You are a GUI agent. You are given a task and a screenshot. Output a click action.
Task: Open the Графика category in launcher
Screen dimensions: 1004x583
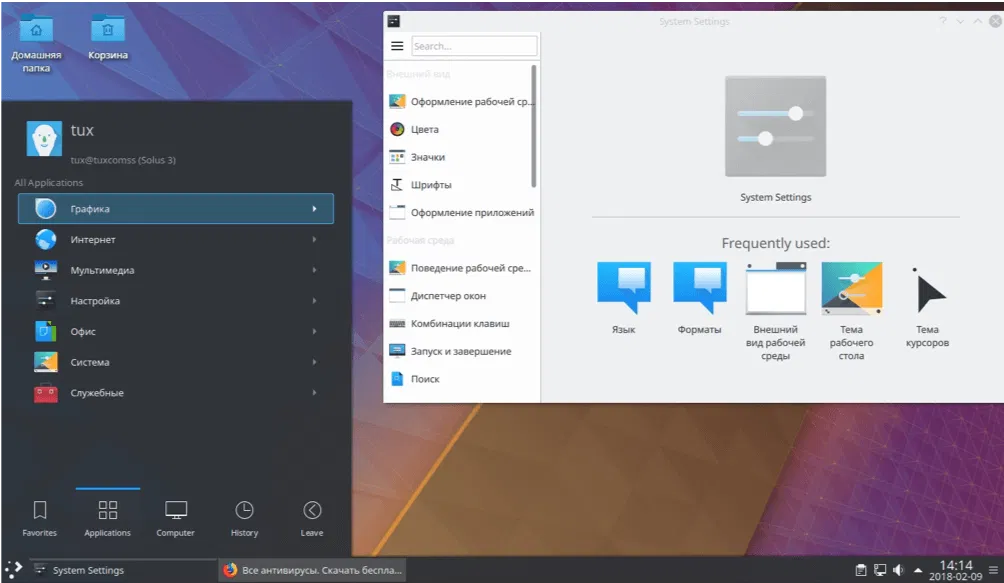(x=175, y=209)
